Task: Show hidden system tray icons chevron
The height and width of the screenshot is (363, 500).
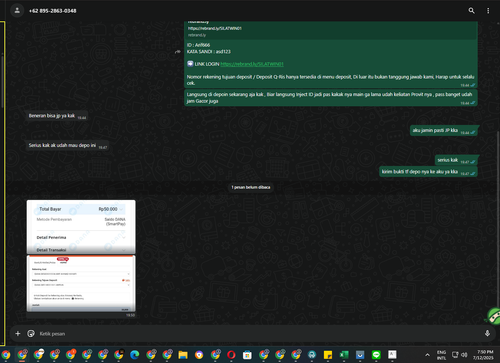Action: [427, 355]
